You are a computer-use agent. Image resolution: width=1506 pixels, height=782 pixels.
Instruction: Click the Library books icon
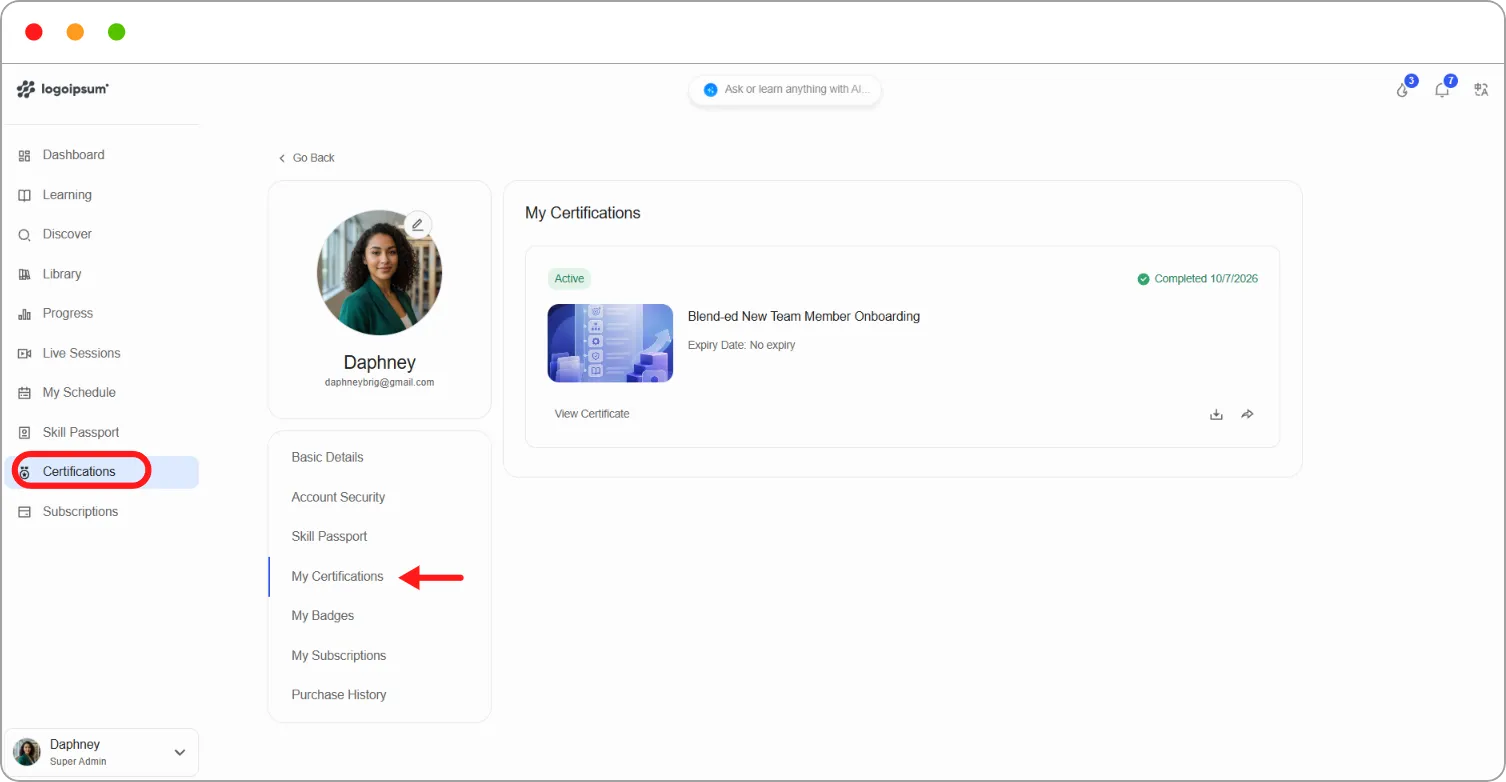tap(25, 274)
